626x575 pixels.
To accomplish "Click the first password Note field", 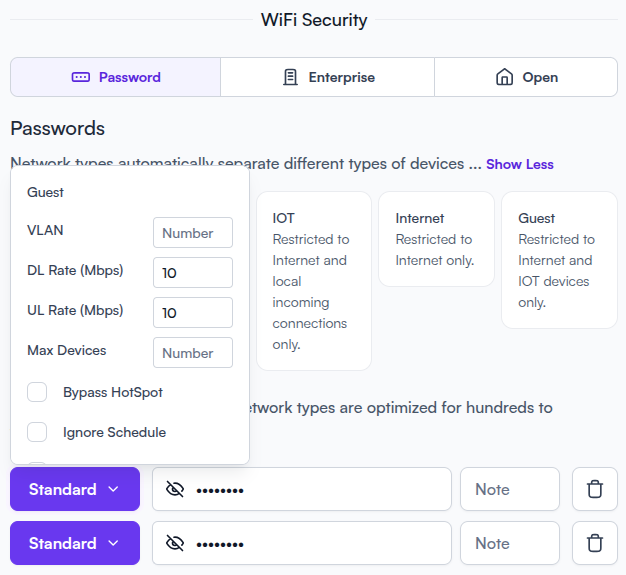I will click(x=509, y=489).
